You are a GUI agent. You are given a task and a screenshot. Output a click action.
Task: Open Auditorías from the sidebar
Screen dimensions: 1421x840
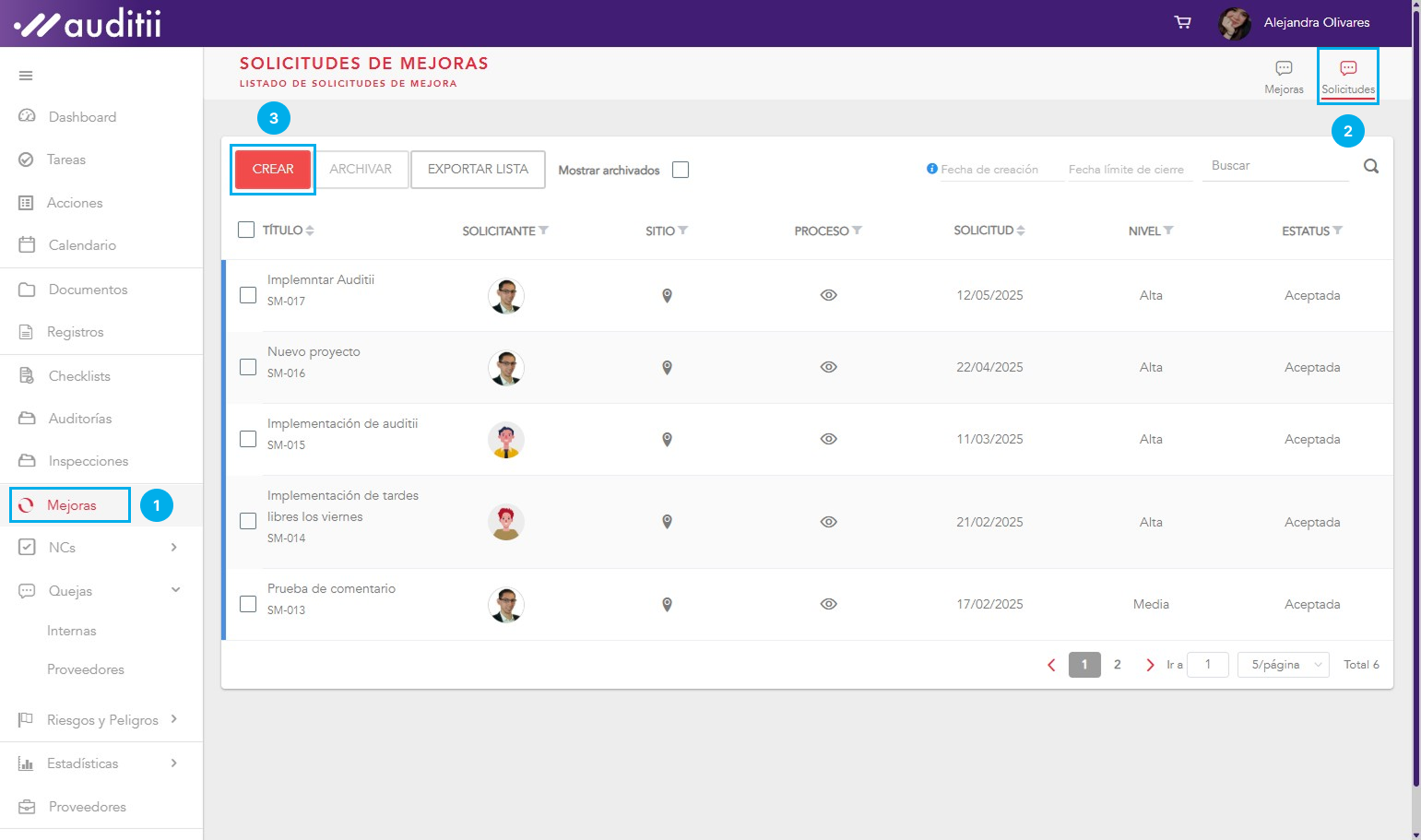[x=79, y=419]
